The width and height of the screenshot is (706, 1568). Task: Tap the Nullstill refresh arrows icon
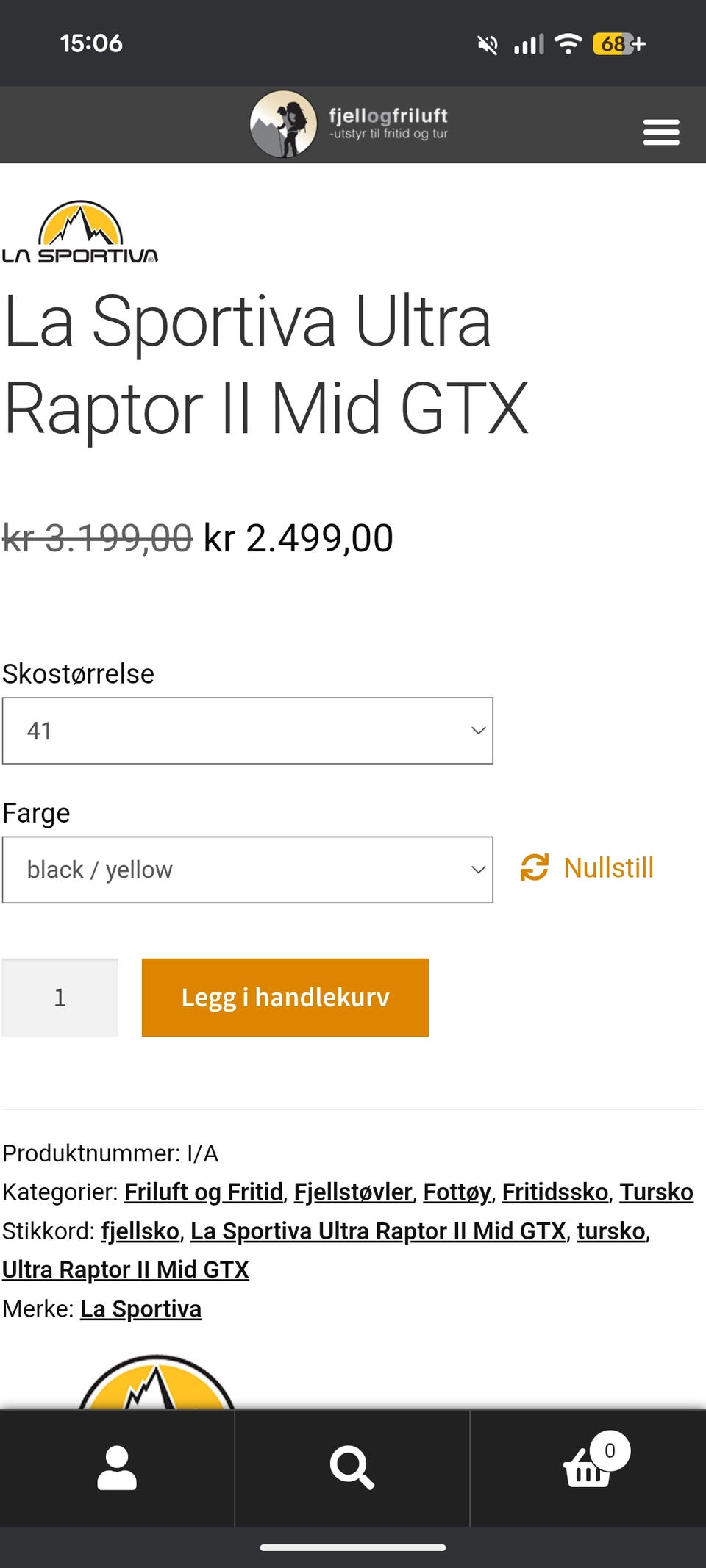[x=535, y=867]
